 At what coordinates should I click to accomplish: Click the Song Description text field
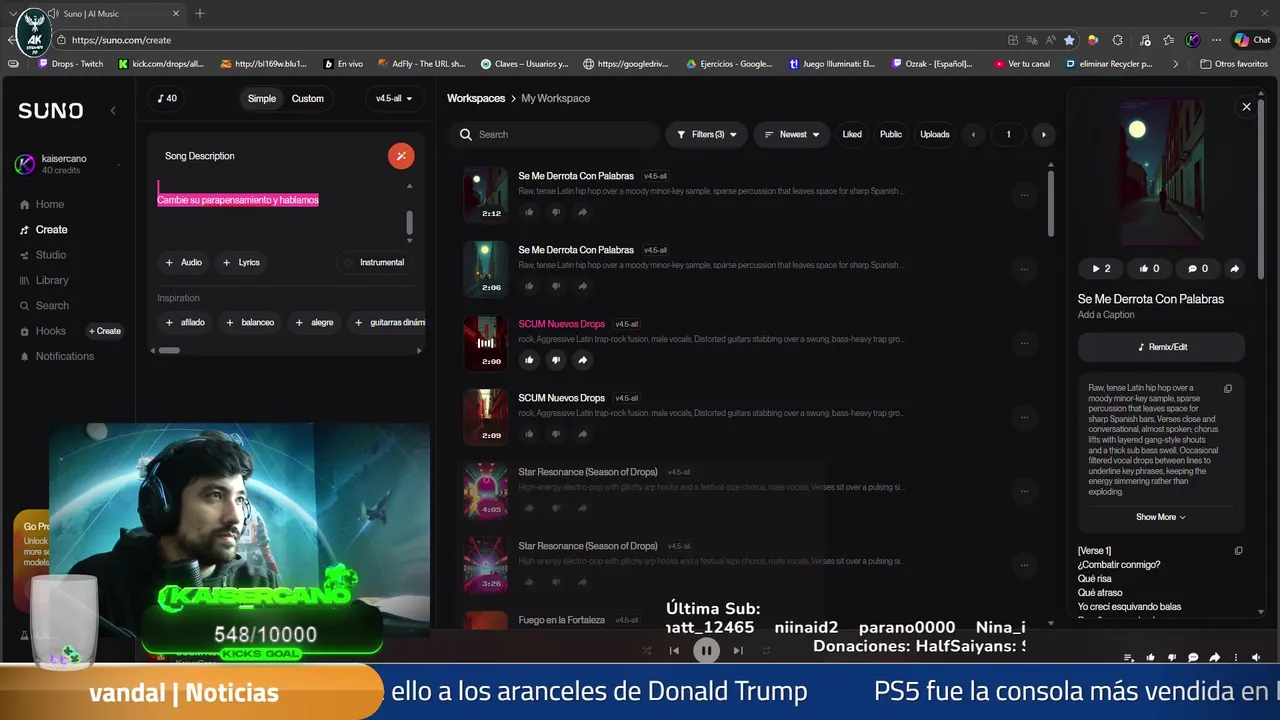click(280, 210)
